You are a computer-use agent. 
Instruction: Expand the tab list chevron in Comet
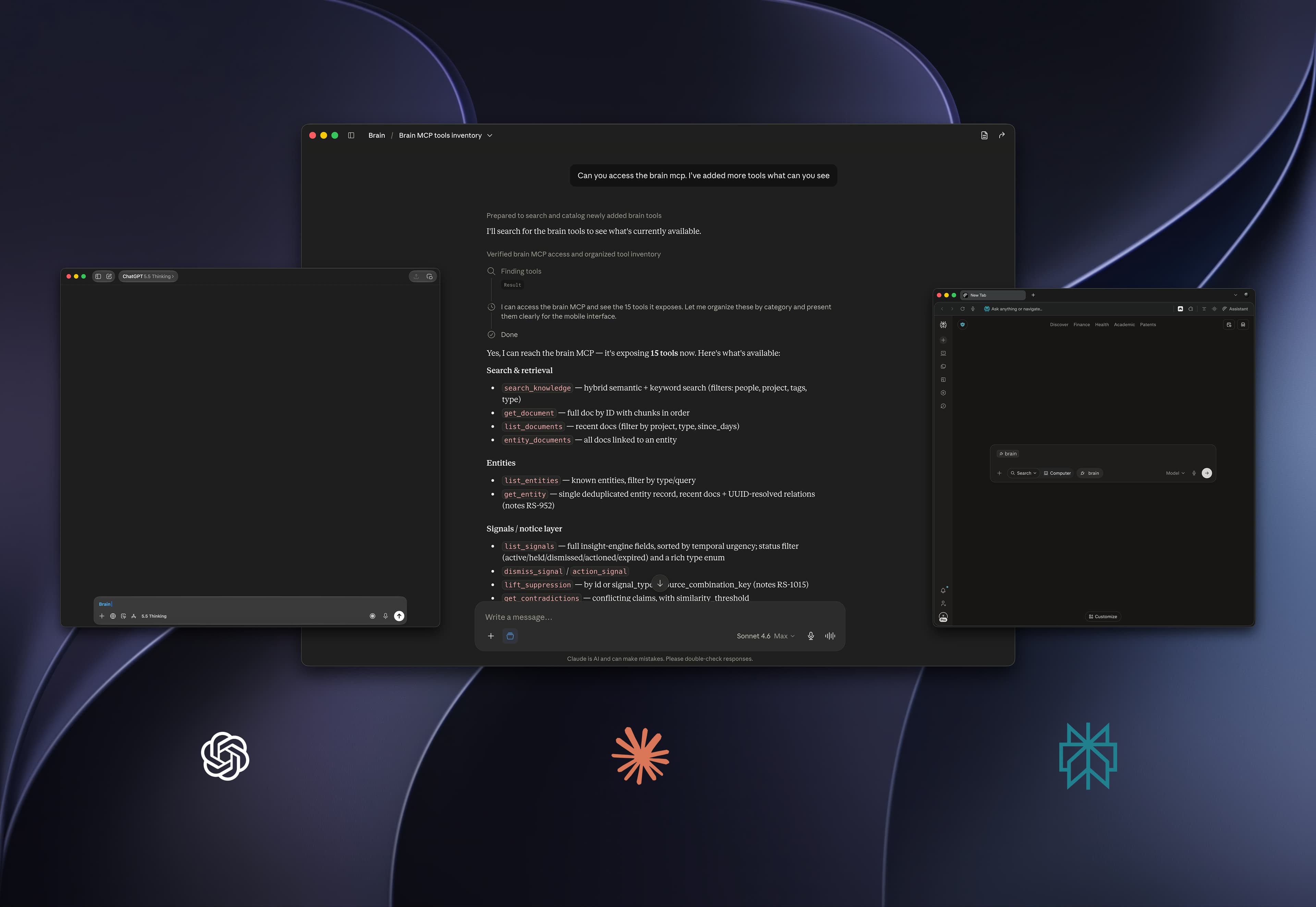[1235, 295]
